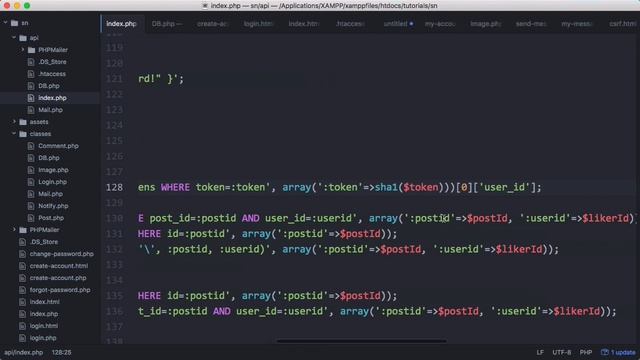Viewport: 640px width, 360px height.
Task: Click the update package icon in status bar
Action: click(x=604, y=352)
